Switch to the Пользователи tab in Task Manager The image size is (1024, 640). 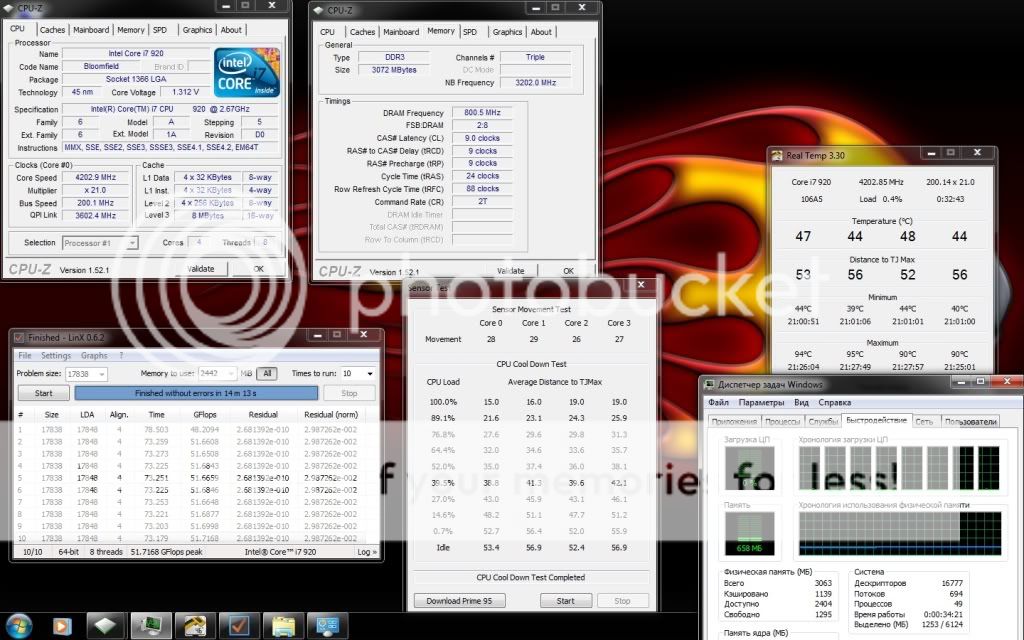(x=970, y=422)
